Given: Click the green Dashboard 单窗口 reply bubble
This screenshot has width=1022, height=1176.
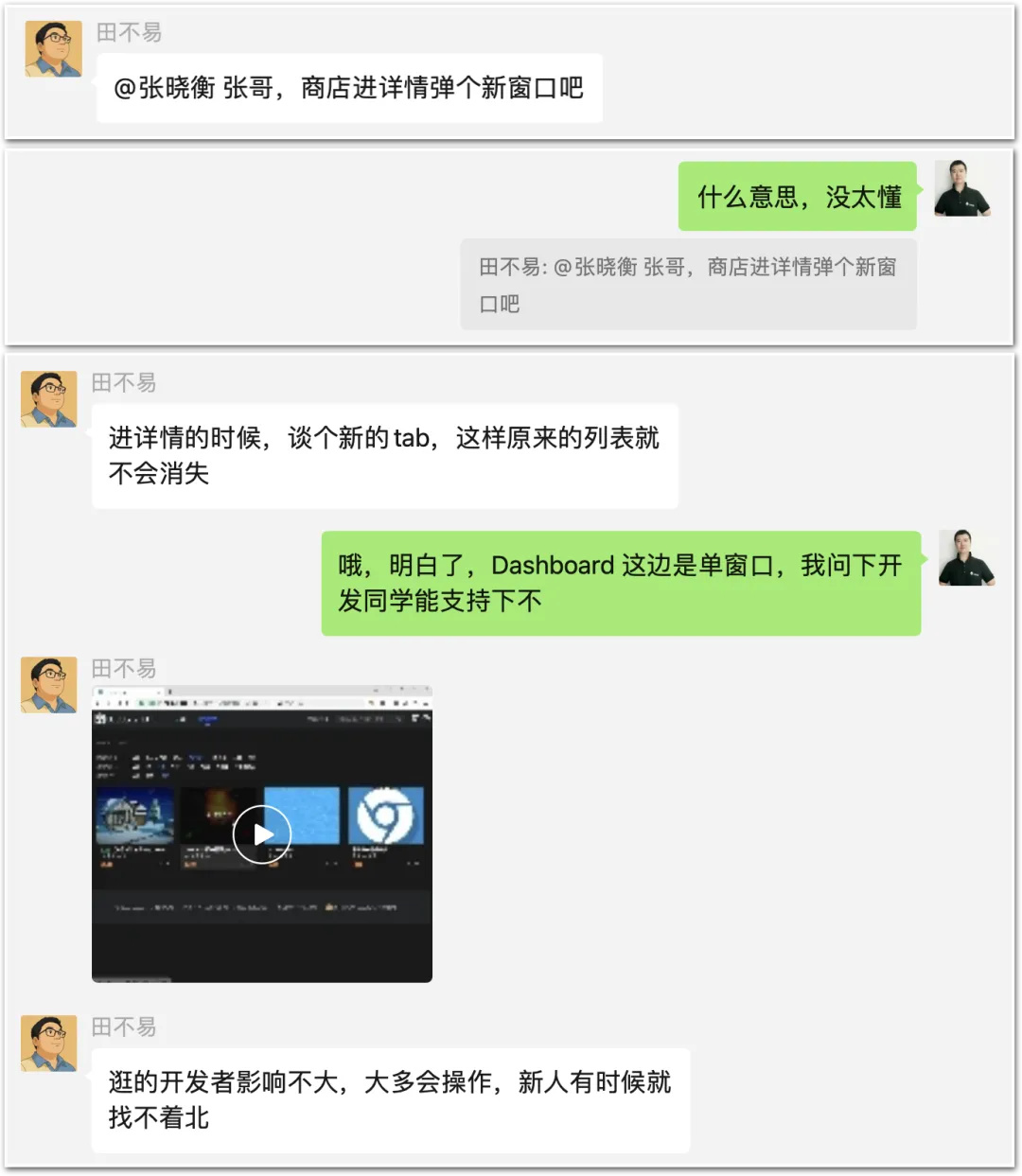Looking at the screenshot, I should (621, 583).
